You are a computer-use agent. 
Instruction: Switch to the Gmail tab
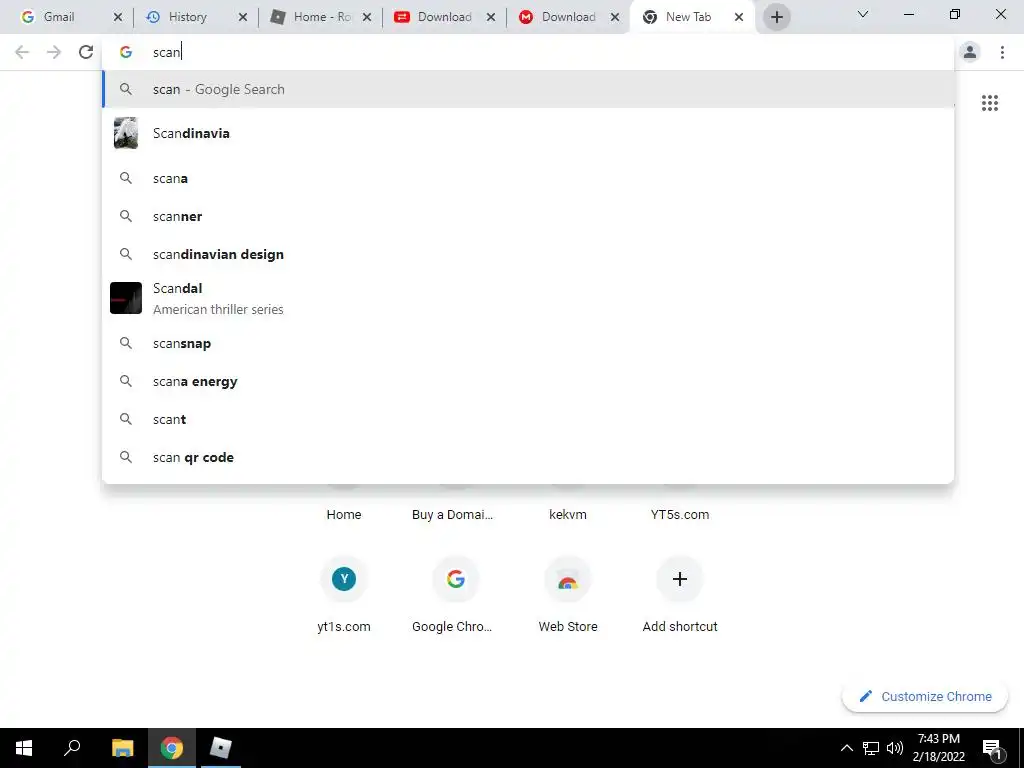point(59,17)
